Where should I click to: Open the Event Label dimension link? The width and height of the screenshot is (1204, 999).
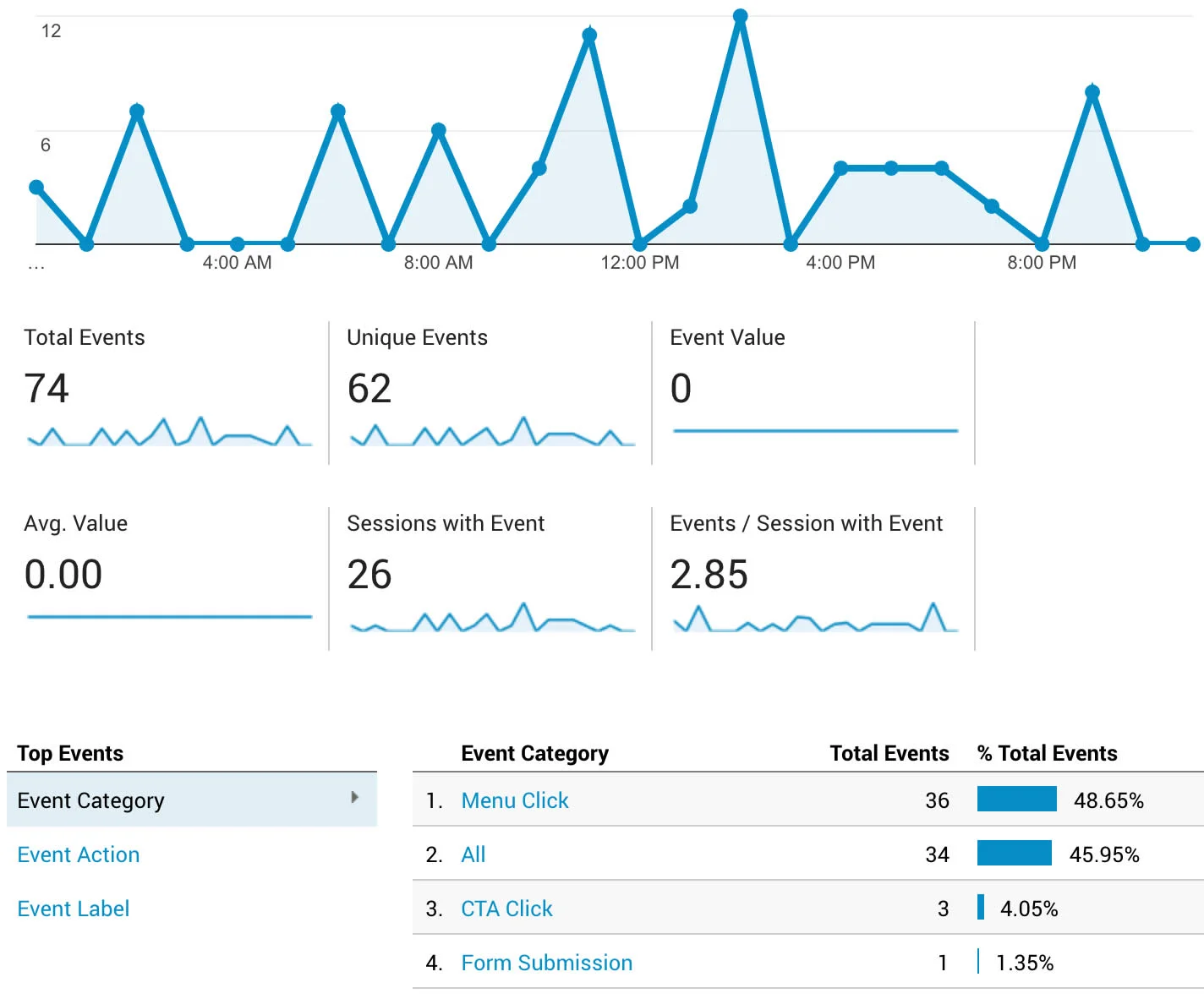(74, 909)
